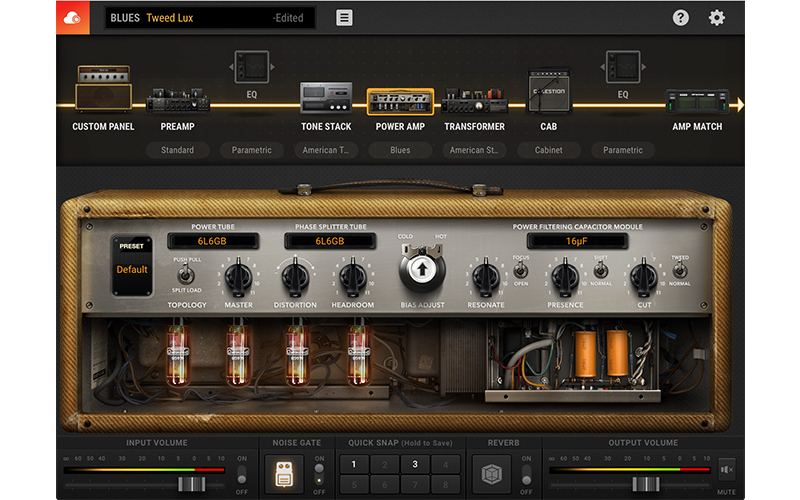Open the settings gear icon
Screen dimensions: 800x500
716,18
